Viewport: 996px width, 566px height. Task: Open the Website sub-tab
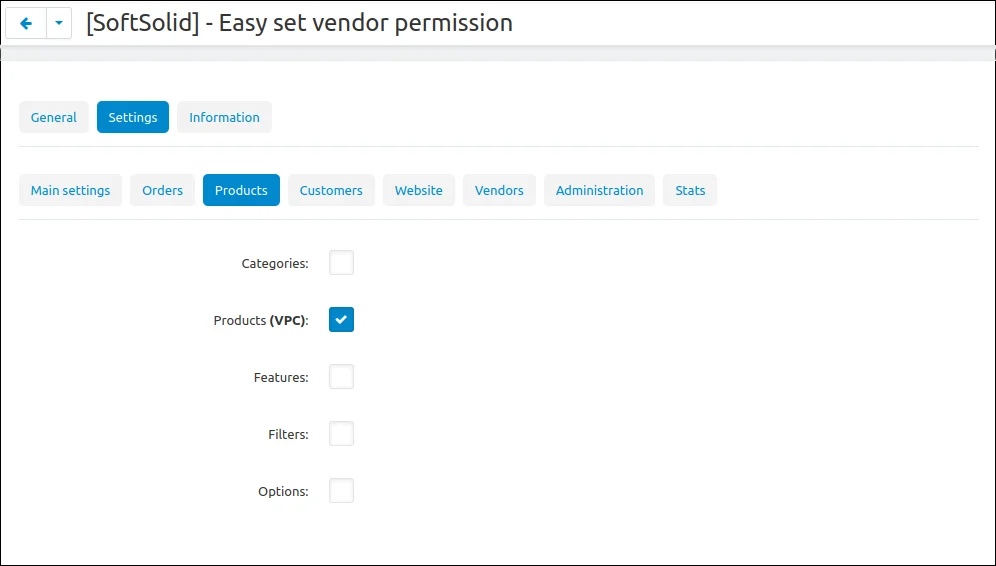point(419,190)
